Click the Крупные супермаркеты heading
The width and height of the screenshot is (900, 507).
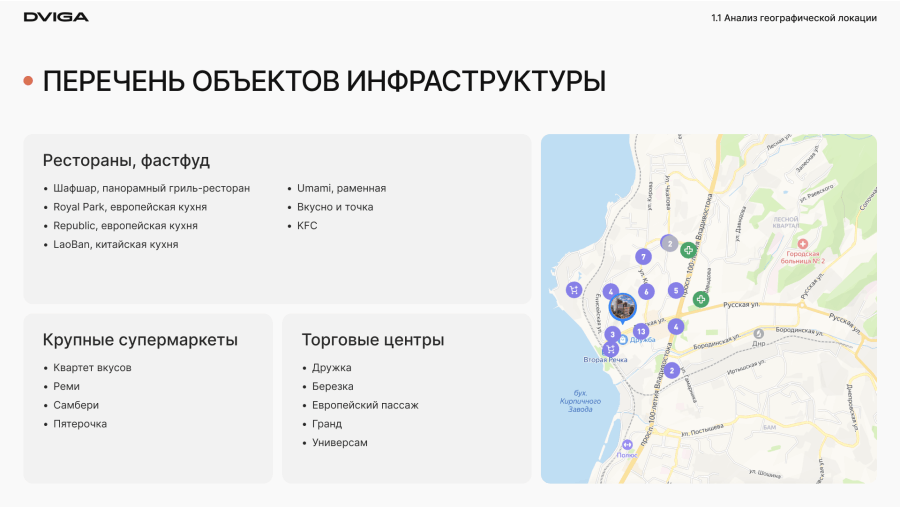pyautogui.click(x=140, y=340)
